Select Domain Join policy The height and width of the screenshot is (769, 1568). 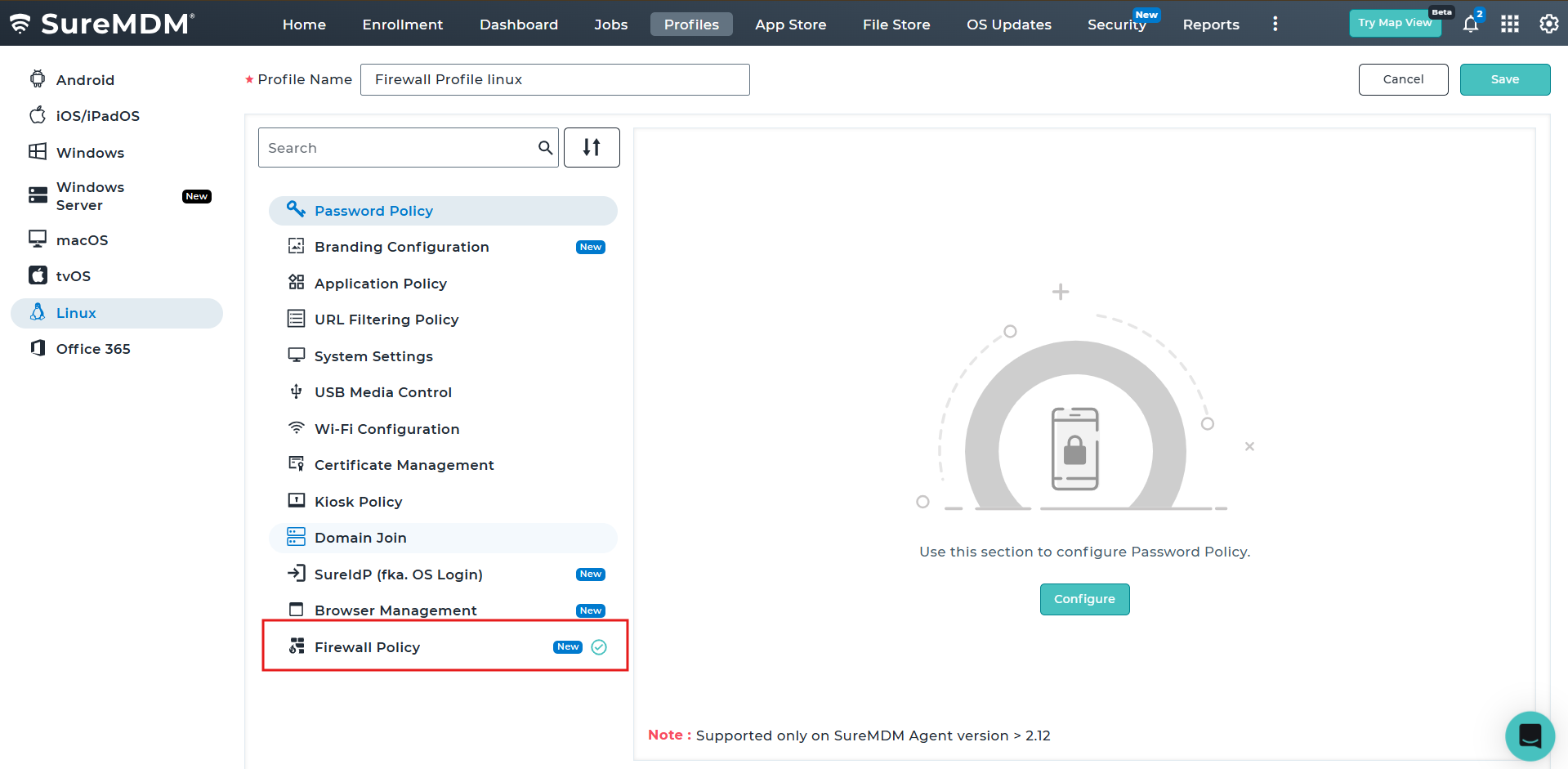tap(443, 538)
